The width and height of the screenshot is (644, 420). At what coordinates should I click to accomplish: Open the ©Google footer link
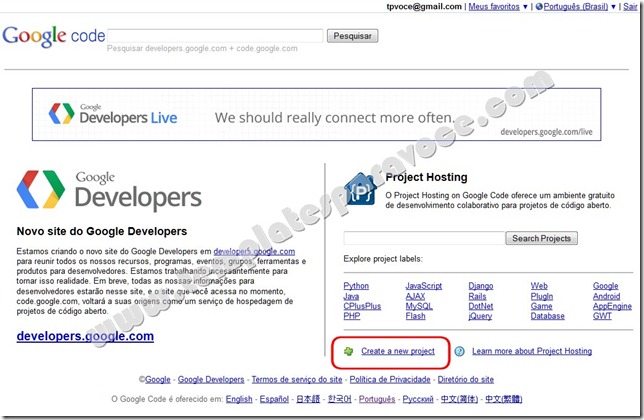click(x=157, y=379)
